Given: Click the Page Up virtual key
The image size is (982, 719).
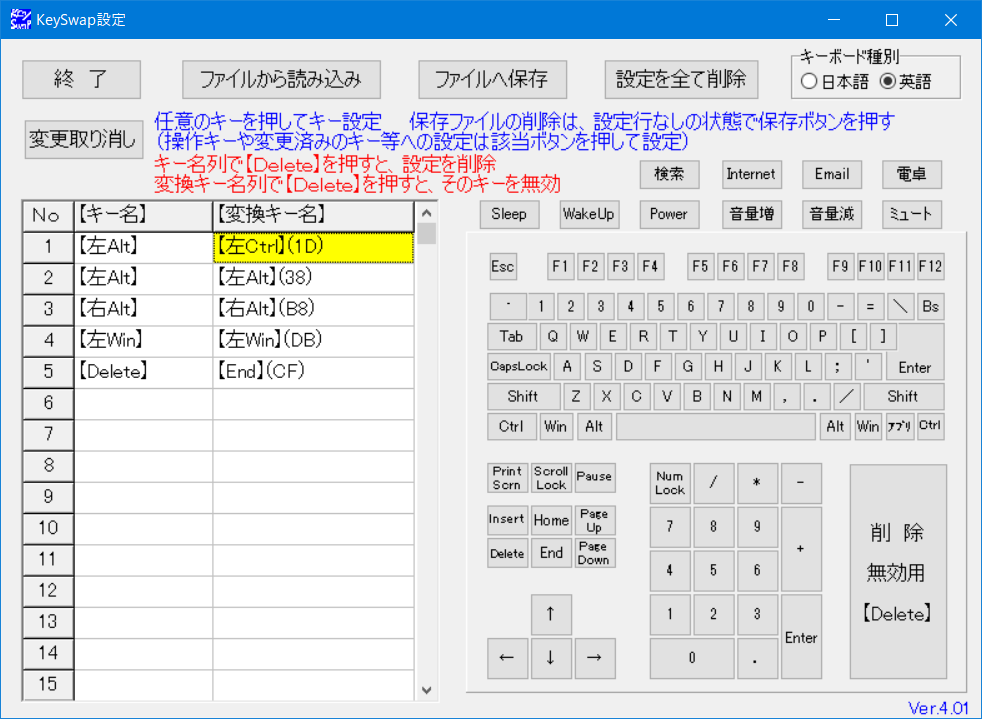Looking at the screenshot, I should point(595,520).
